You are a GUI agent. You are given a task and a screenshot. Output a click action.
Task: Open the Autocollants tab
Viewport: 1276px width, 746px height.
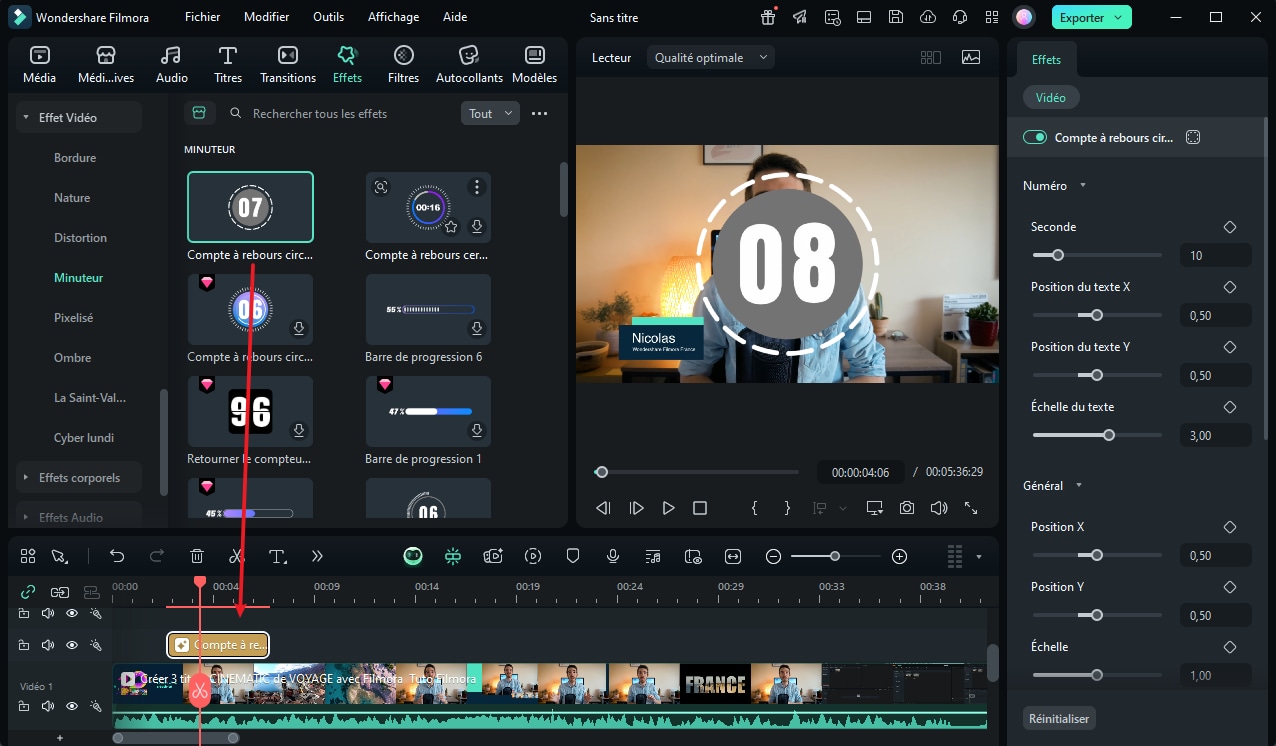click(x=470, y=64)
